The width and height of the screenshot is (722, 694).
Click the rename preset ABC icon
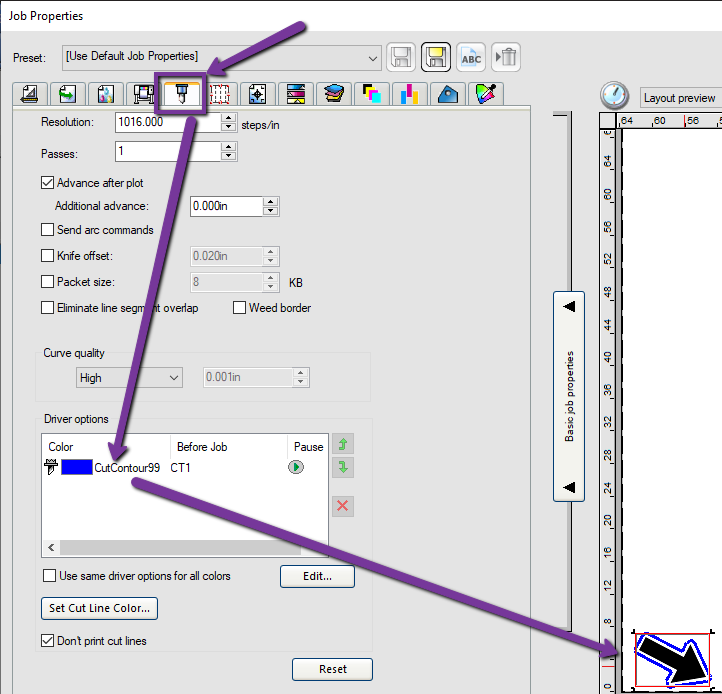pyautogui.click(x=470, y=57)
